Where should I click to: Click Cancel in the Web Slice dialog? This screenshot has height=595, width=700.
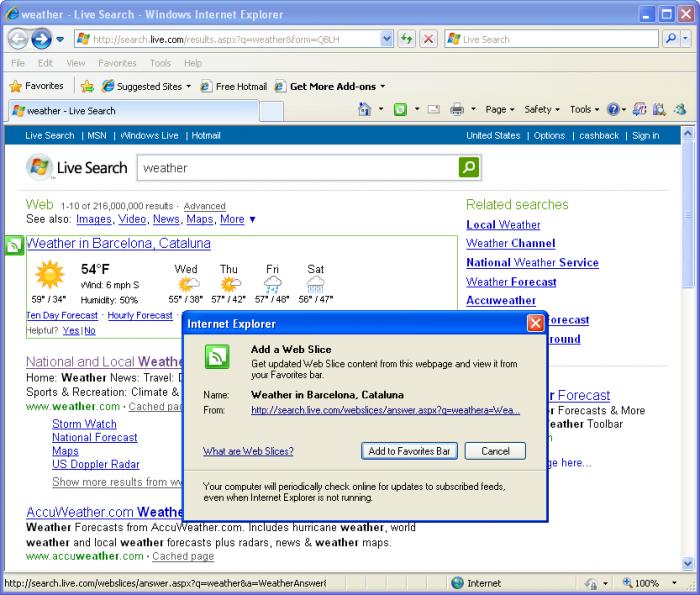pos(495,451)
